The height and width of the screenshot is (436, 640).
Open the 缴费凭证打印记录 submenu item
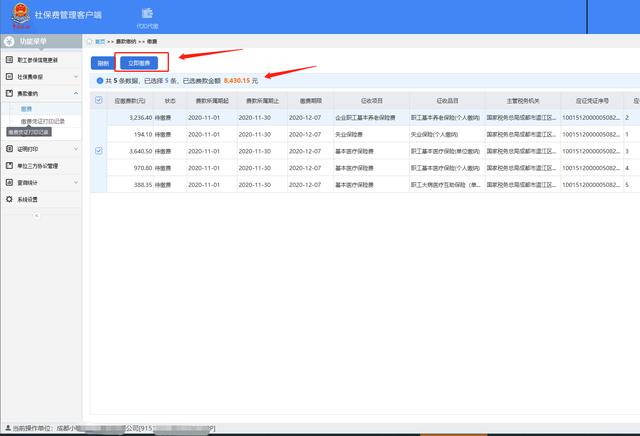42,121
